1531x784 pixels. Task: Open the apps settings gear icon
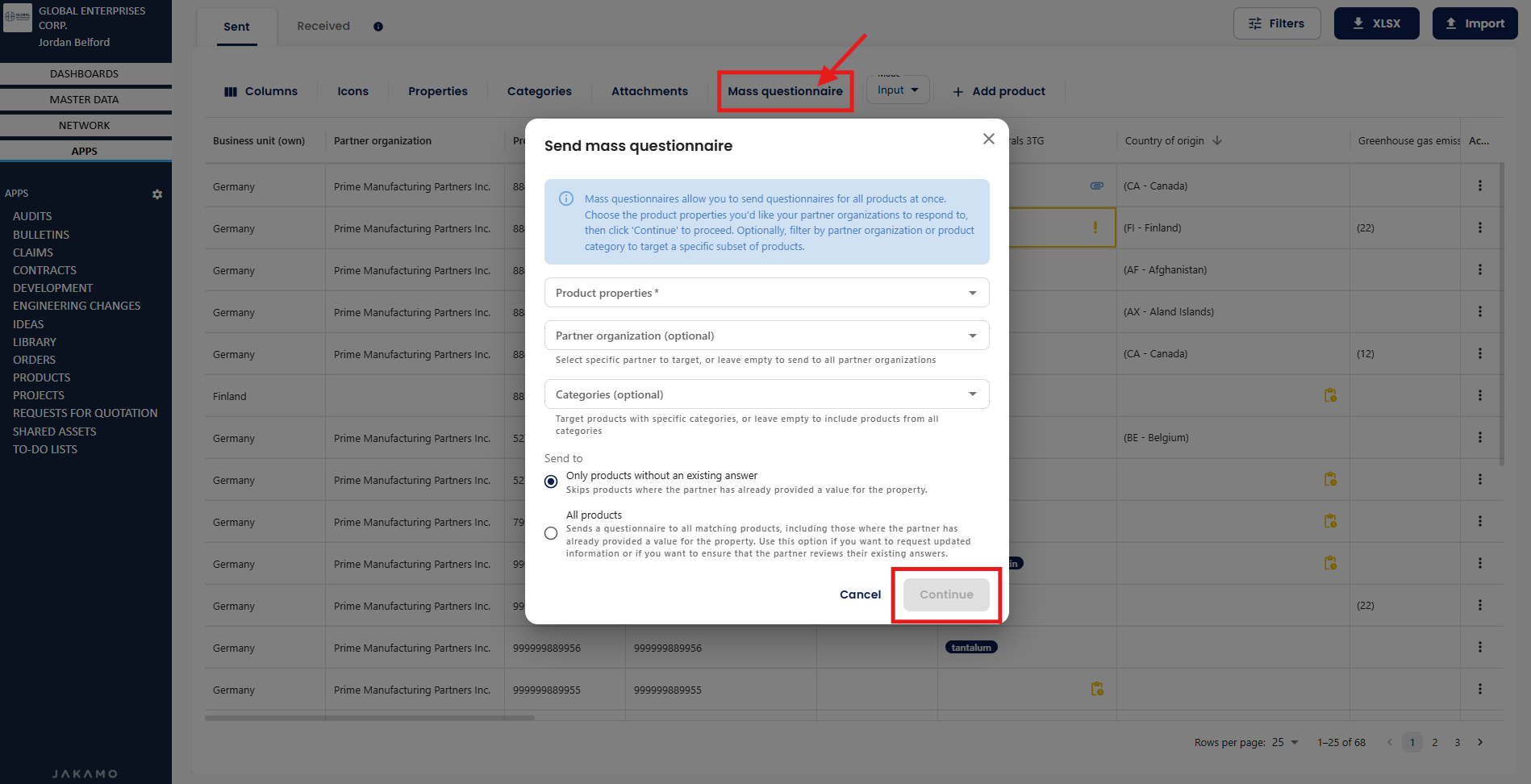click(x=157, y=194)
